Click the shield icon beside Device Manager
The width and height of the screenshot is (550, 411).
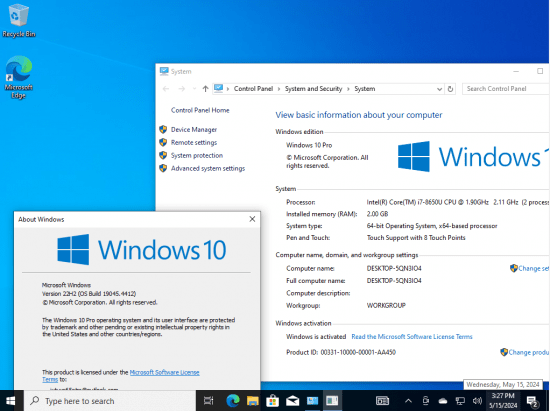tap(163, 129)
